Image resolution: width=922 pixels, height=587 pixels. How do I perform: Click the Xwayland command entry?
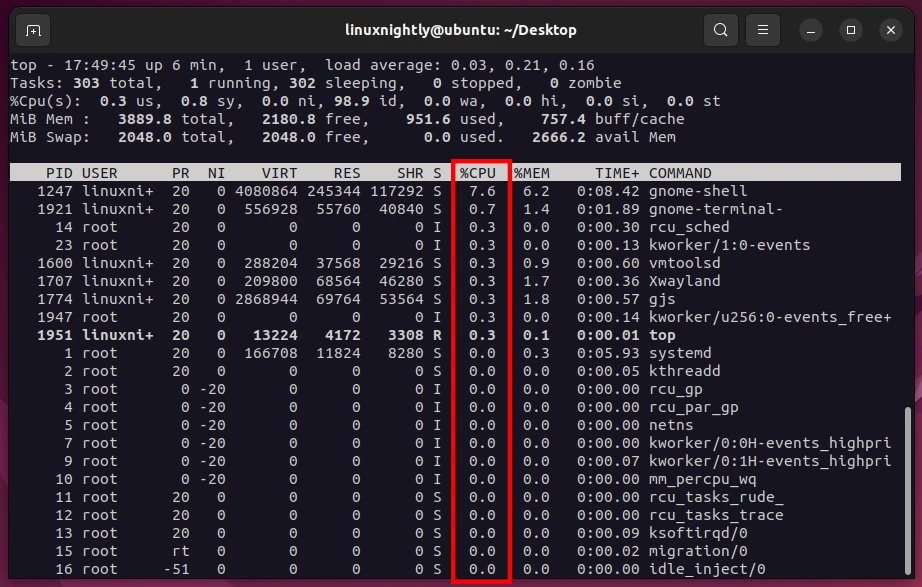[684, 281]
